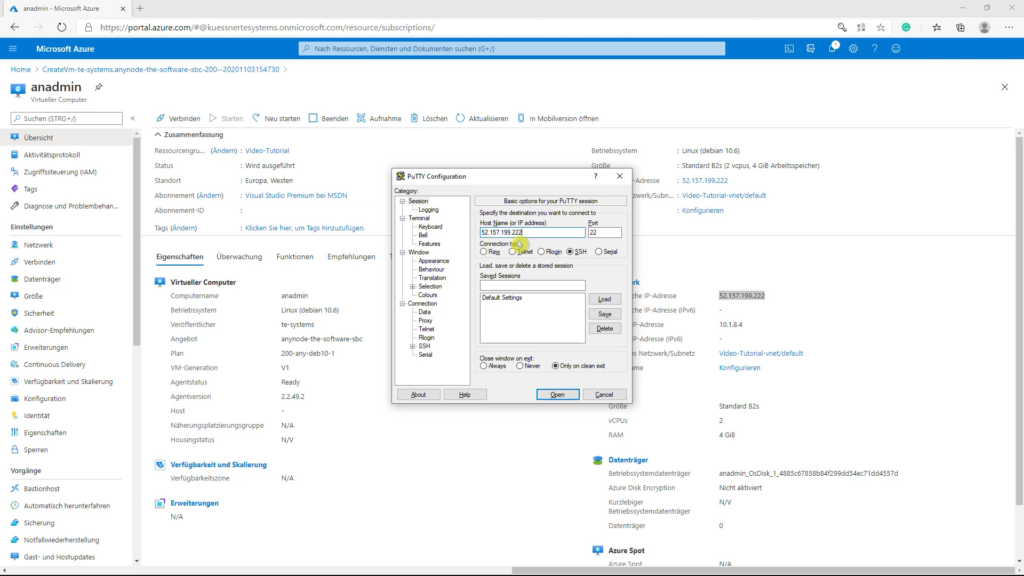This screenshot has width=1024, height=576.
Task: Click In Mobilversion öffnen
Action: tap(558, 118)
